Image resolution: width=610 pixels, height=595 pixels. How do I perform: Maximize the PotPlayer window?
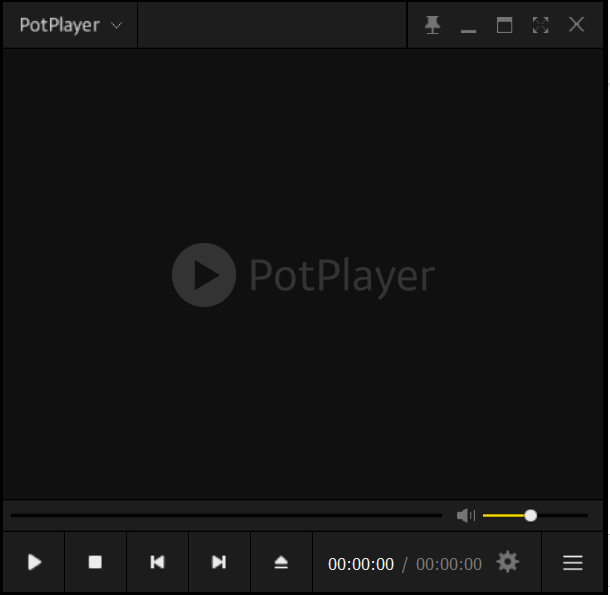point(505,25)
